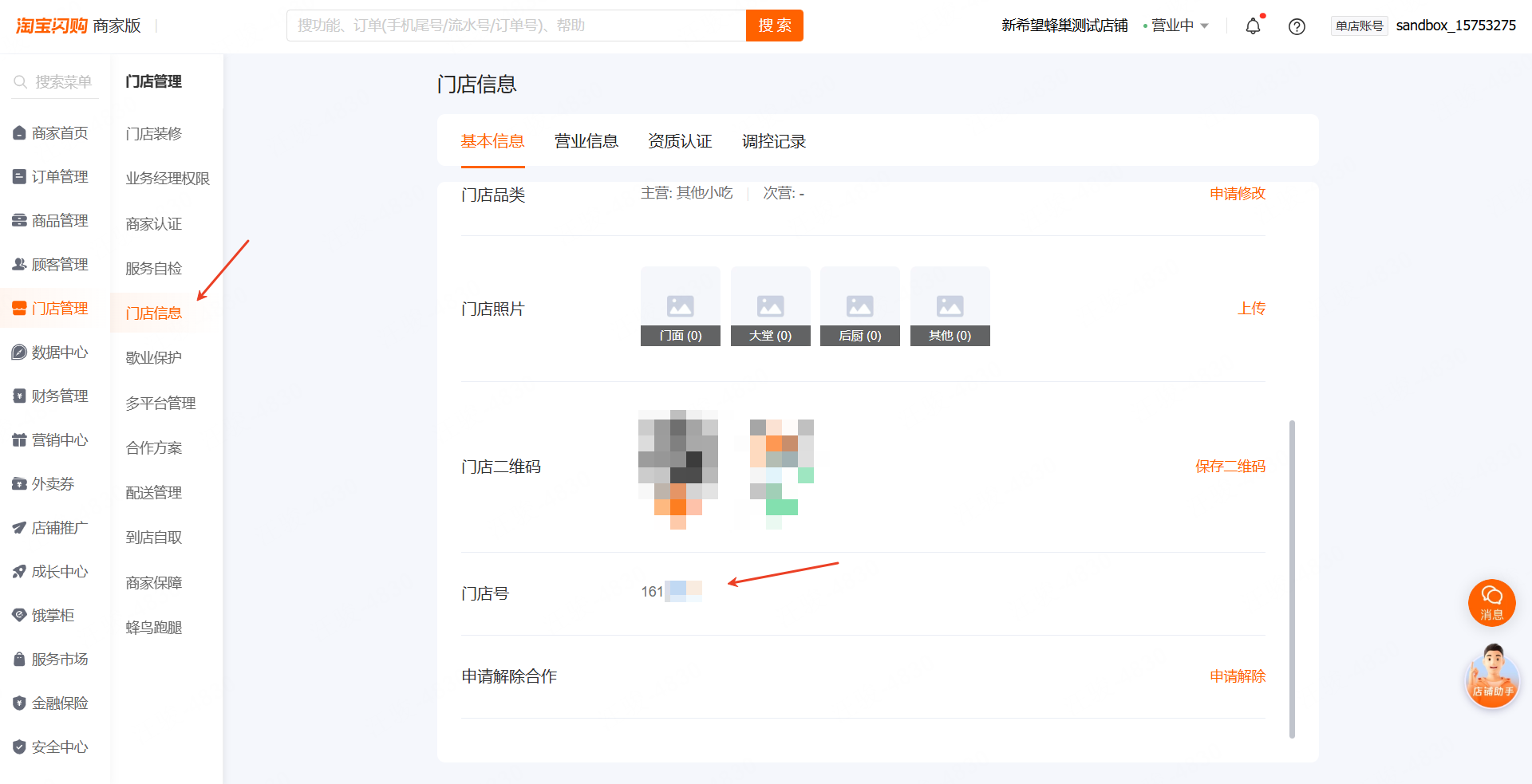
Task: Click the store info panel scrollbar
Action: 1292,579
